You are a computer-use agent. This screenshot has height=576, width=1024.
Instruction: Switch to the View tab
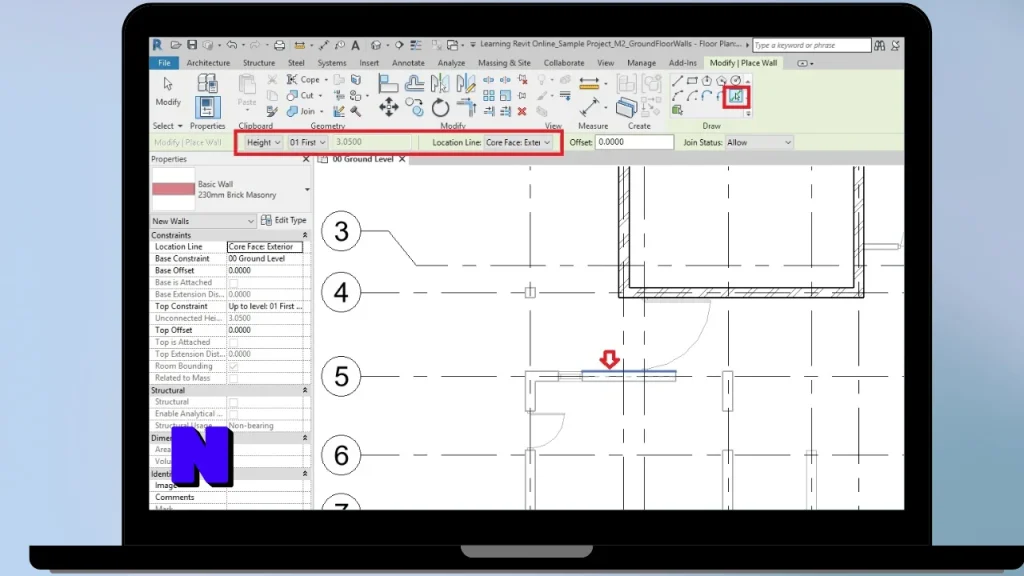(605, 63)
